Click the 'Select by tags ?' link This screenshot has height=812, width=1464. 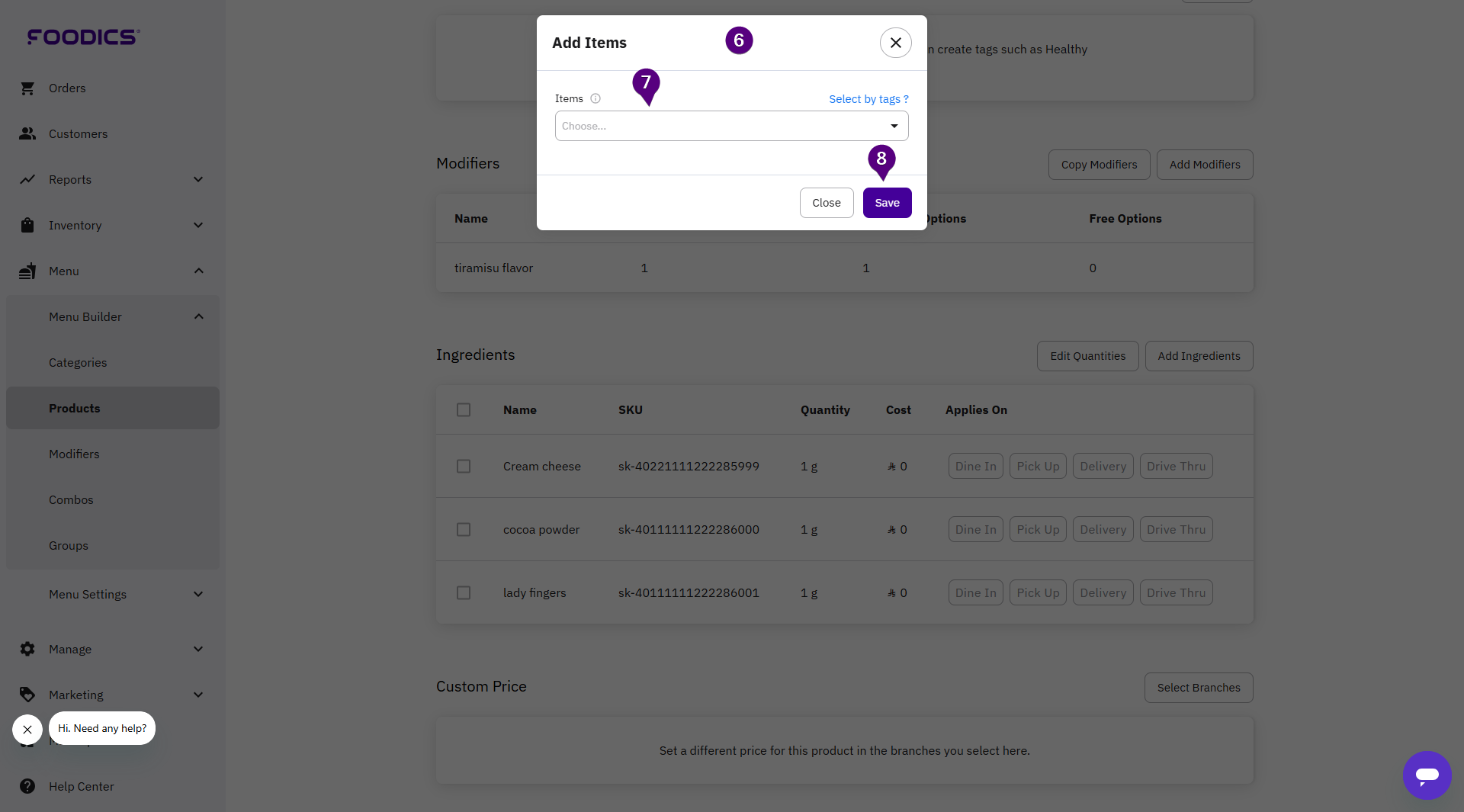(868, 99)
